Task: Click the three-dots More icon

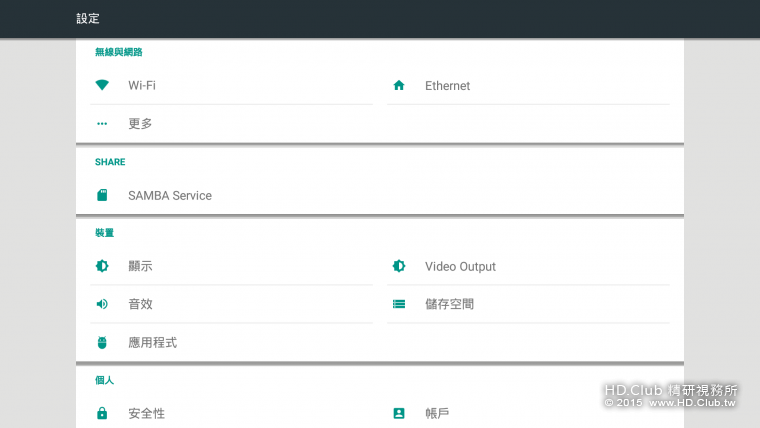Action: click(x=102, y=124)
